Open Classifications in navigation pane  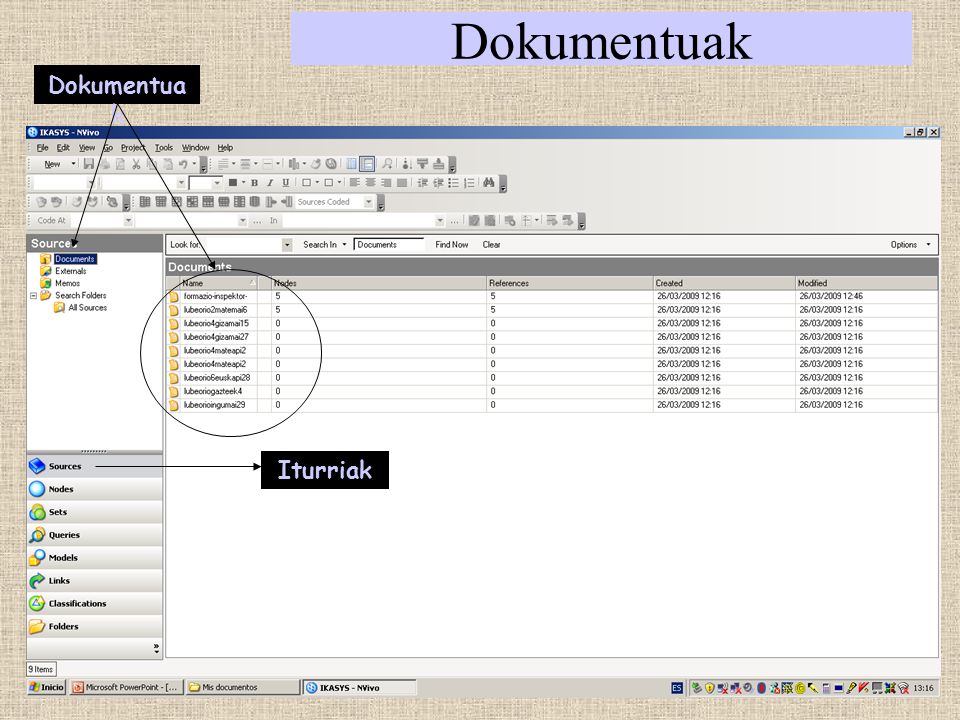pos(95,603)
